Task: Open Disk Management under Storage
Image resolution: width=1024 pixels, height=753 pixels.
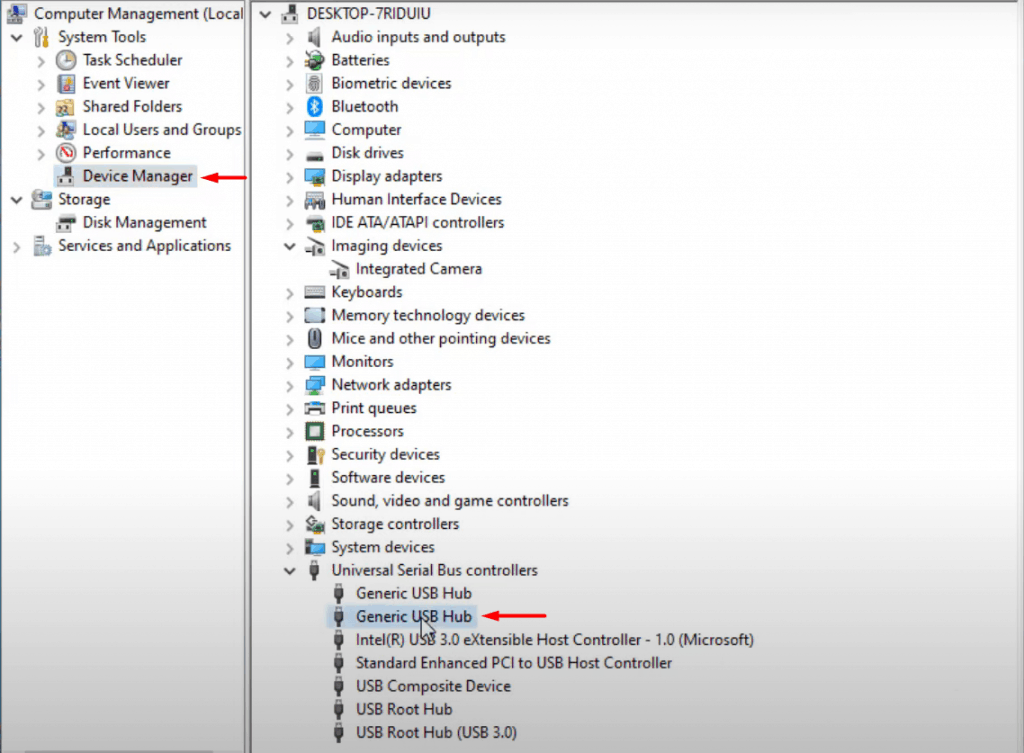Action: point(144,223)
